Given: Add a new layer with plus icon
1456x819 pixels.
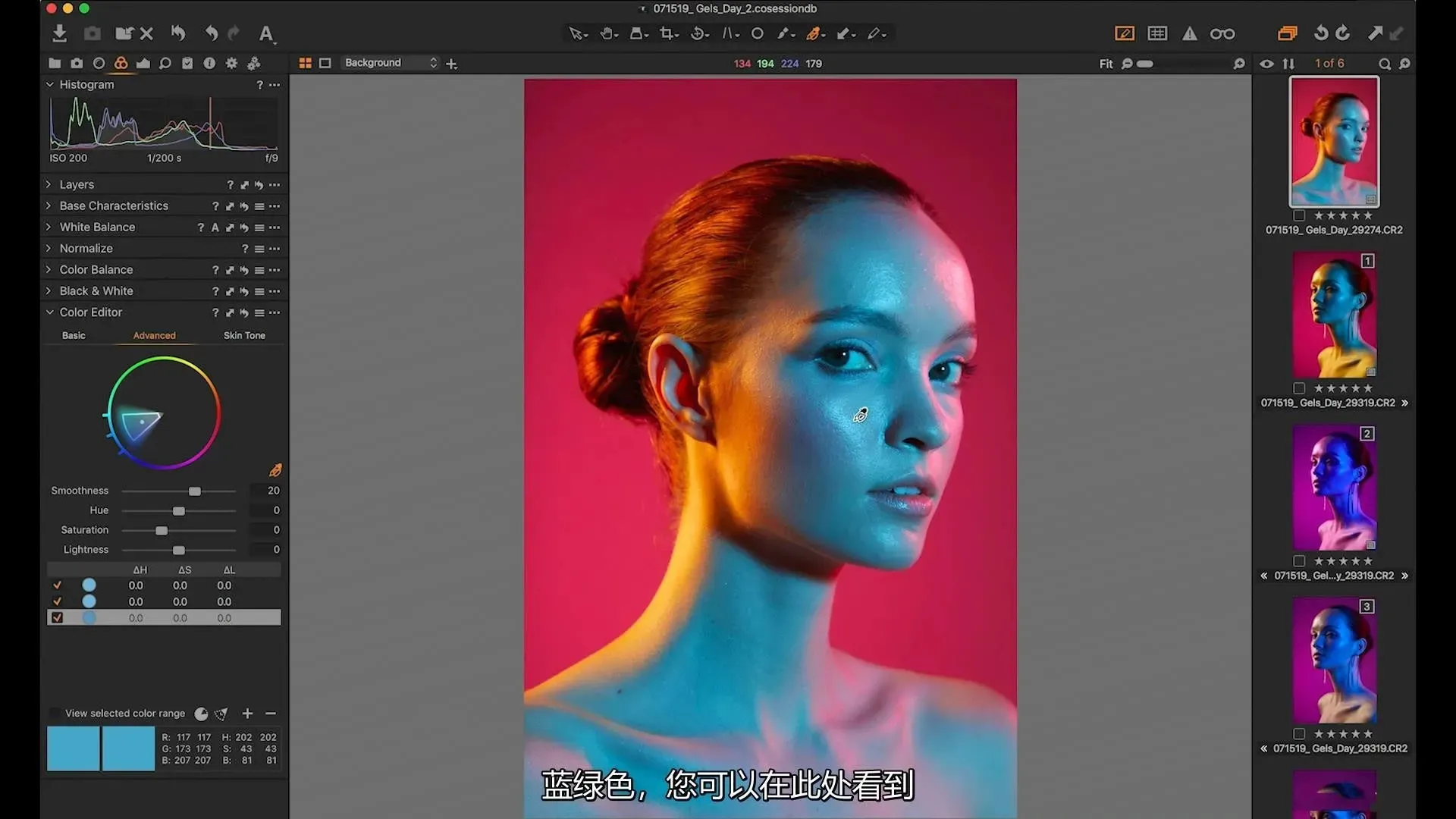Looking at the screenshot, I should (452, 64).
